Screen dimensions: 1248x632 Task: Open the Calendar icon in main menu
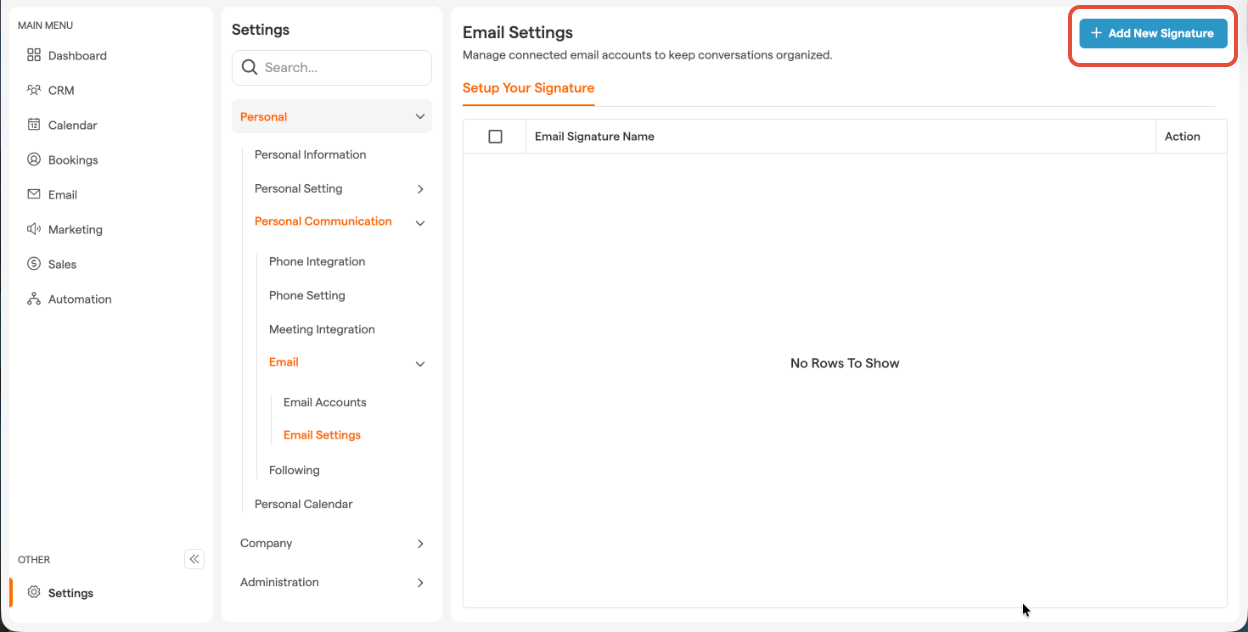click(x=34, y=125)
